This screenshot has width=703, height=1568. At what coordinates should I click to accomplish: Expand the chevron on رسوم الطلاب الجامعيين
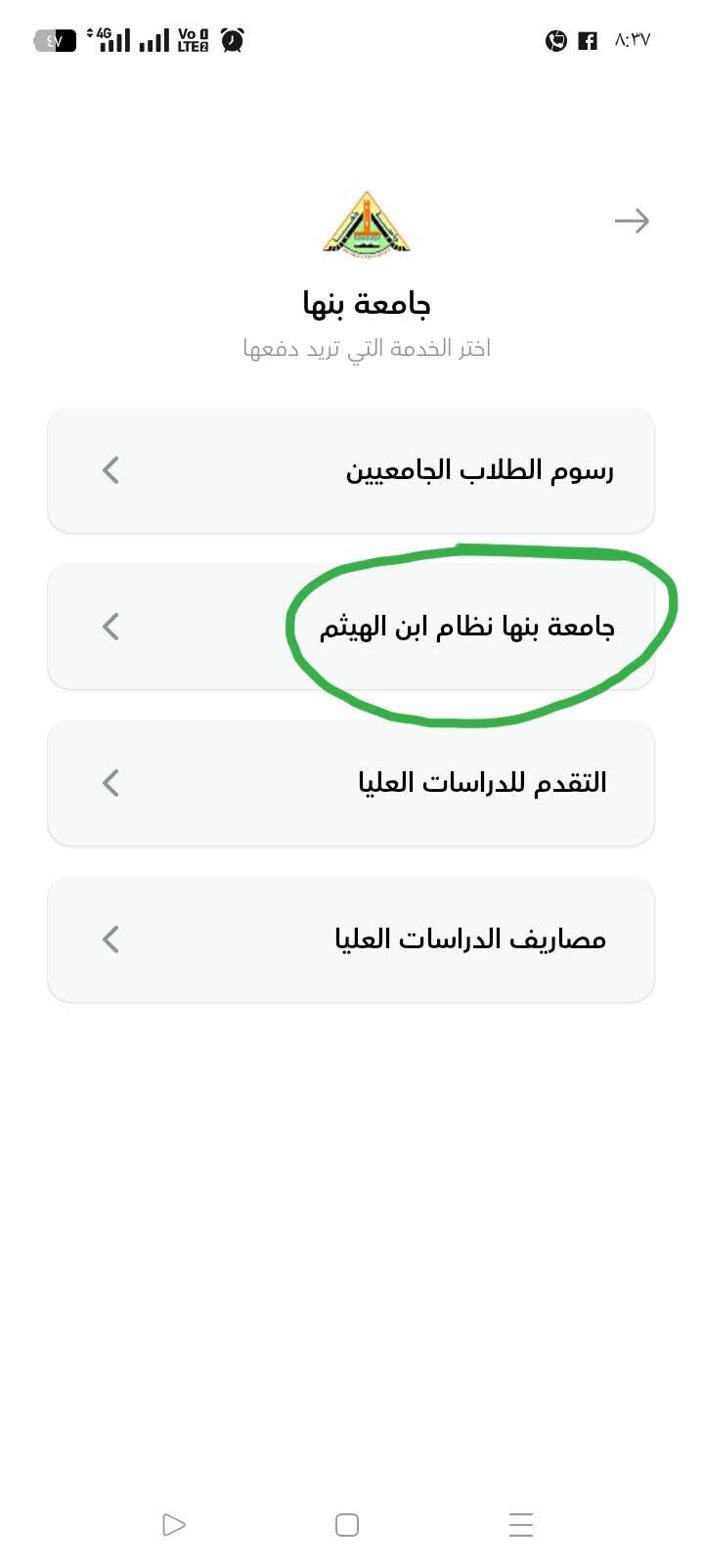[x=110, y=470]
